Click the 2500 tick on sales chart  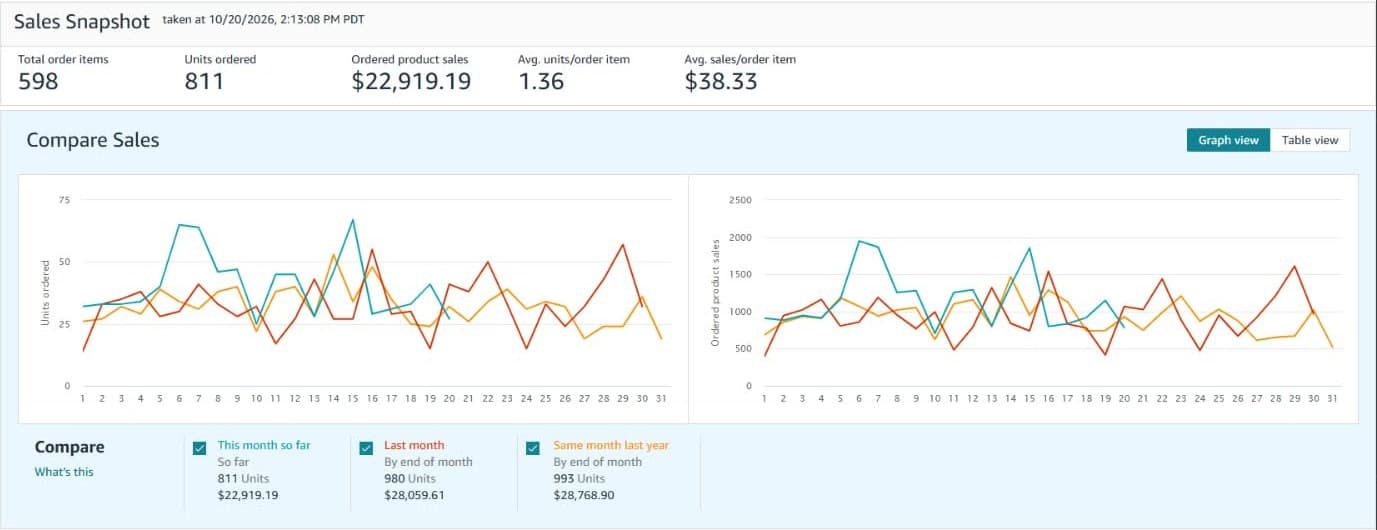pos(740,200)
